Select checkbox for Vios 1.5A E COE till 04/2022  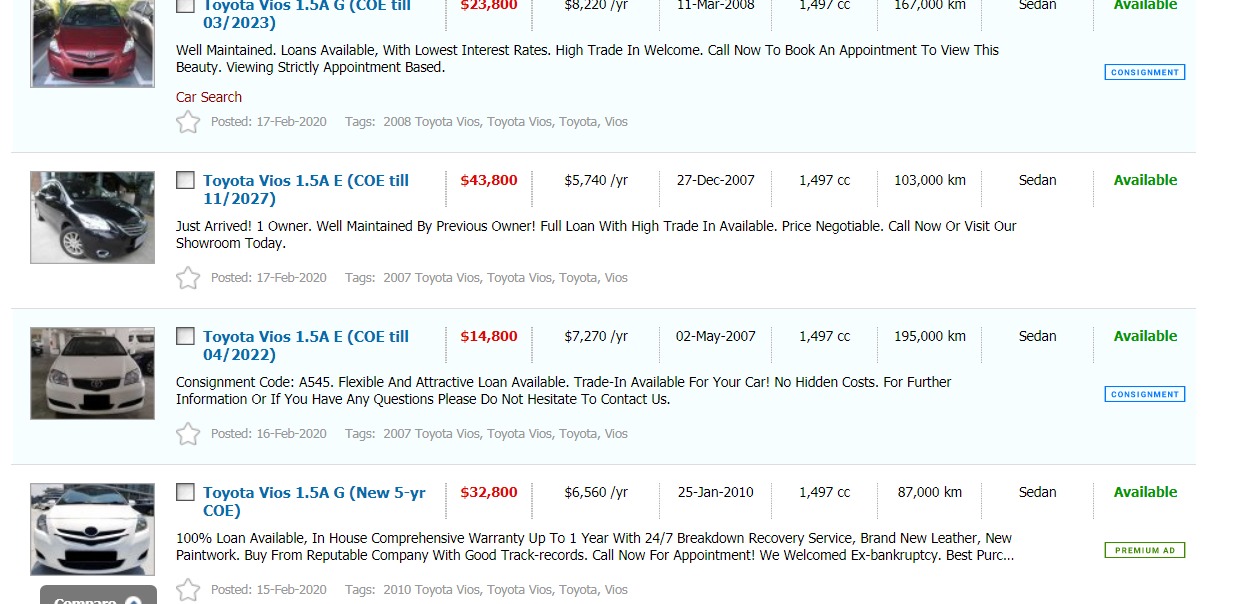coord(186,337)
